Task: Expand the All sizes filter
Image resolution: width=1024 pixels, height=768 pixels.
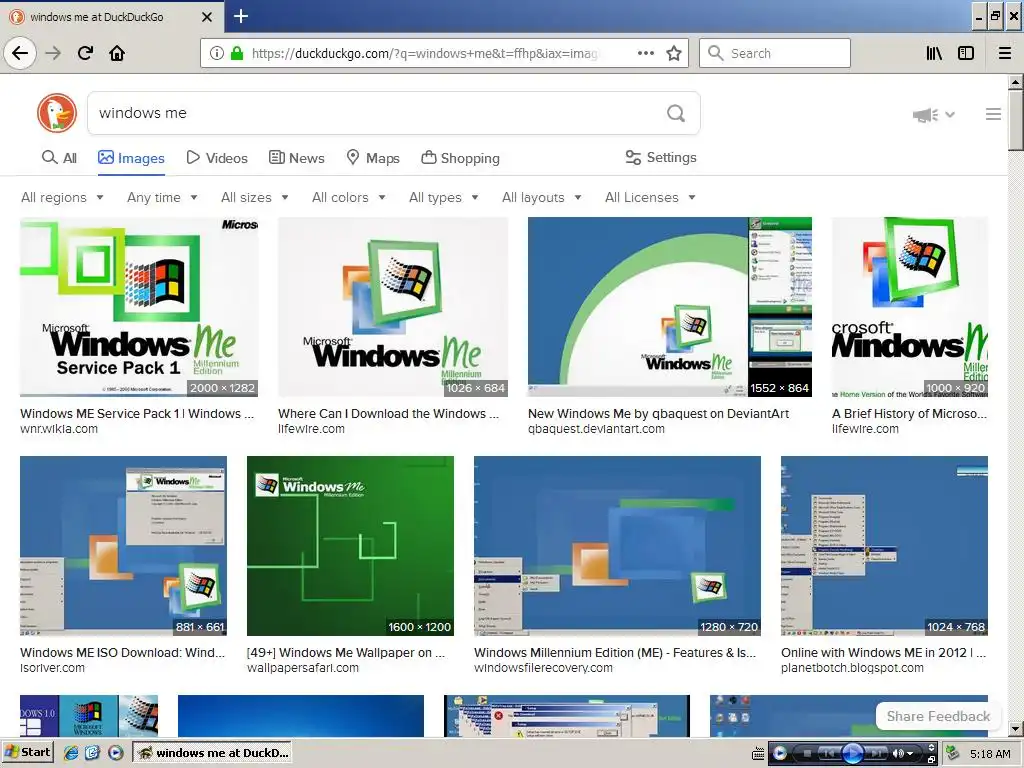Action: (x=255, y=197)
